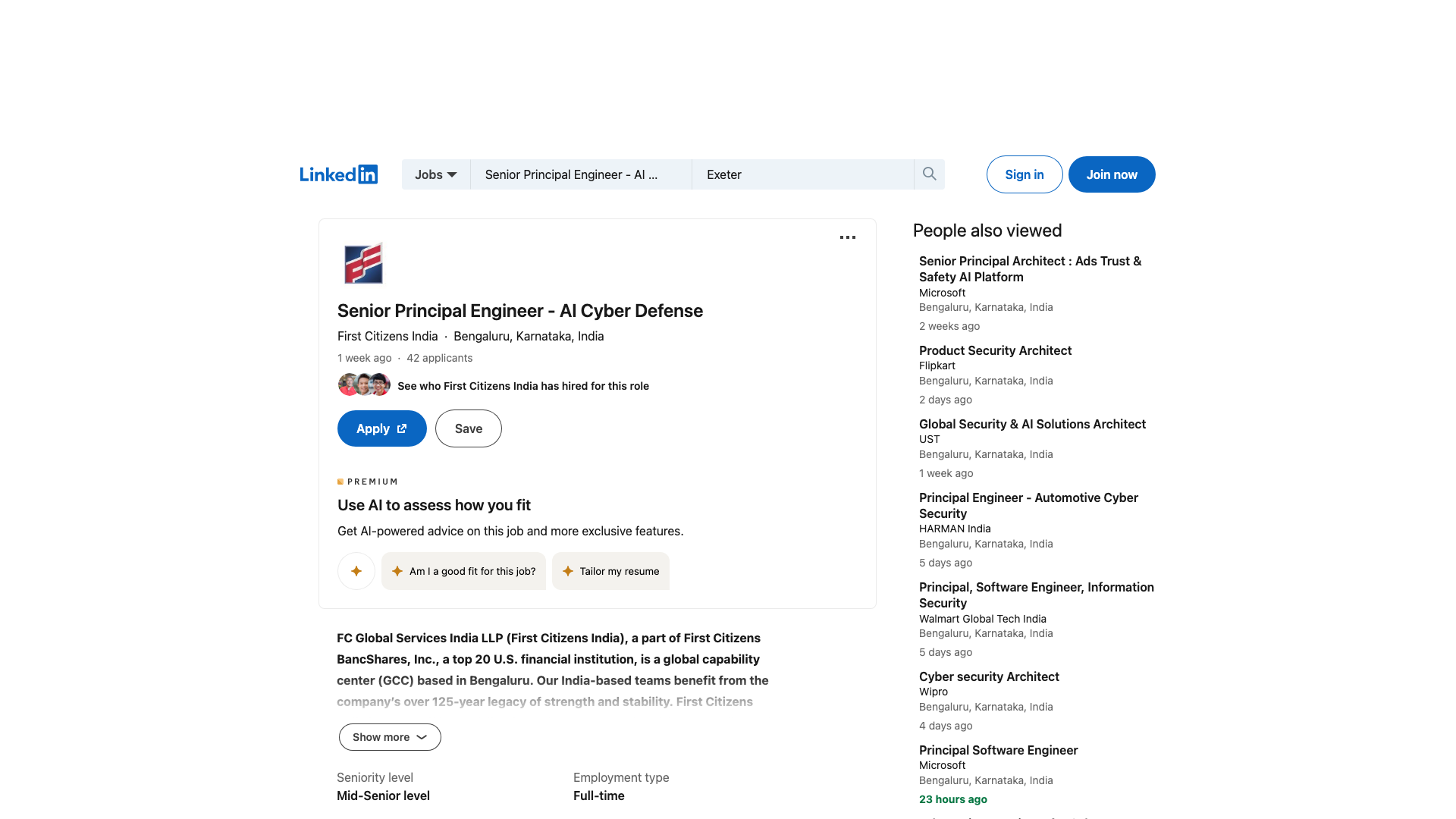The height and width of the screenshot is (819, 1456).
Task: Click the 'UST' company name
Action: point(929,439)
